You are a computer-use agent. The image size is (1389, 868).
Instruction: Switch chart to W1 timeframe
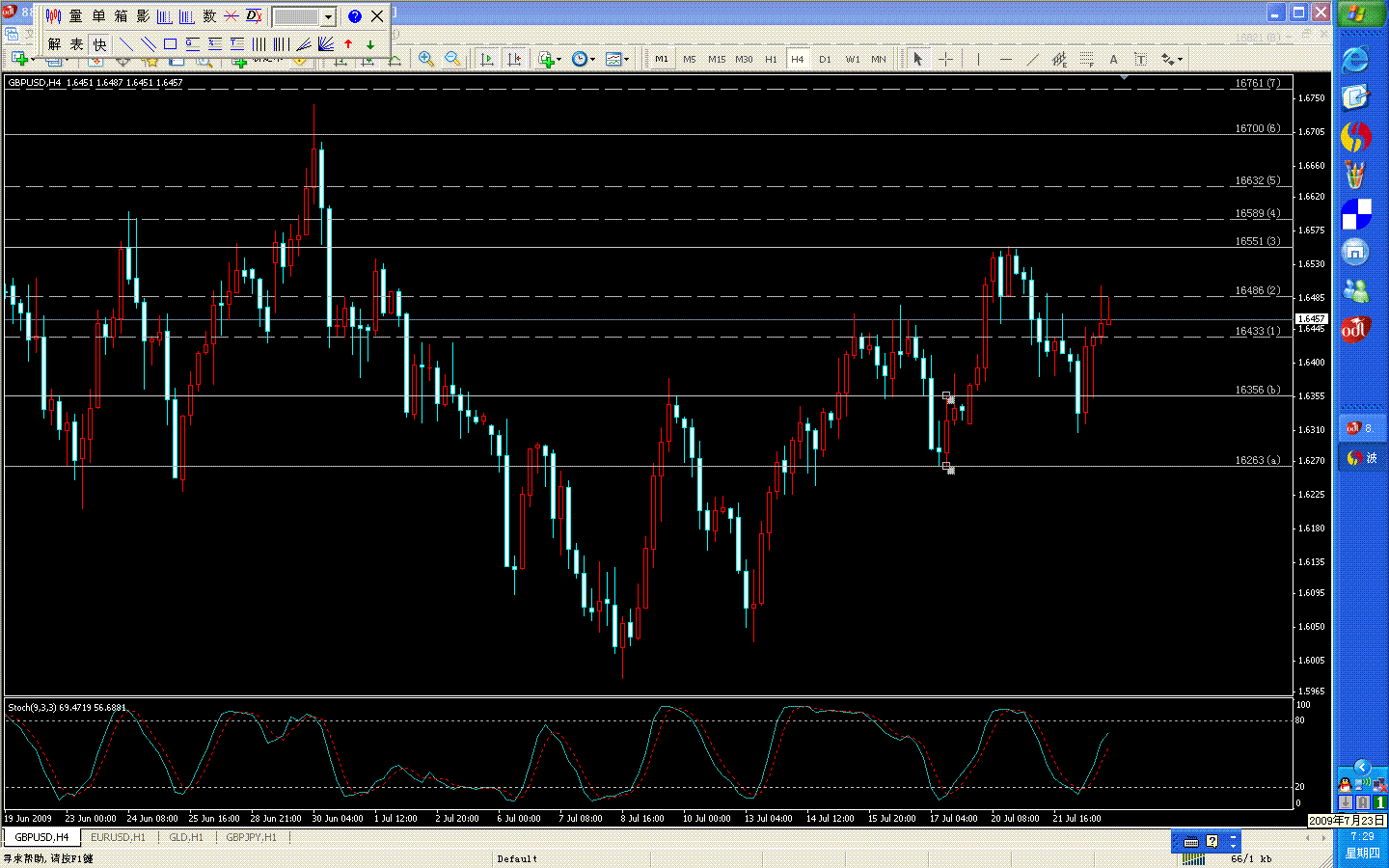point(853,59)
